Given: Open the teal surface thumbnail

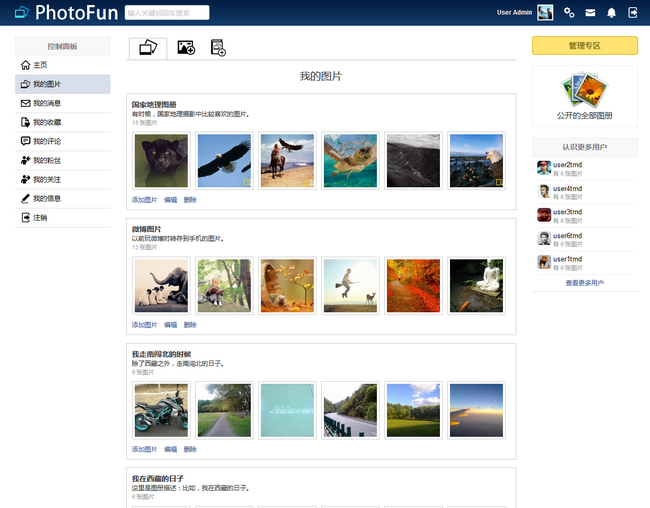Looking at the screenshot, I should (x=287, y=410).
